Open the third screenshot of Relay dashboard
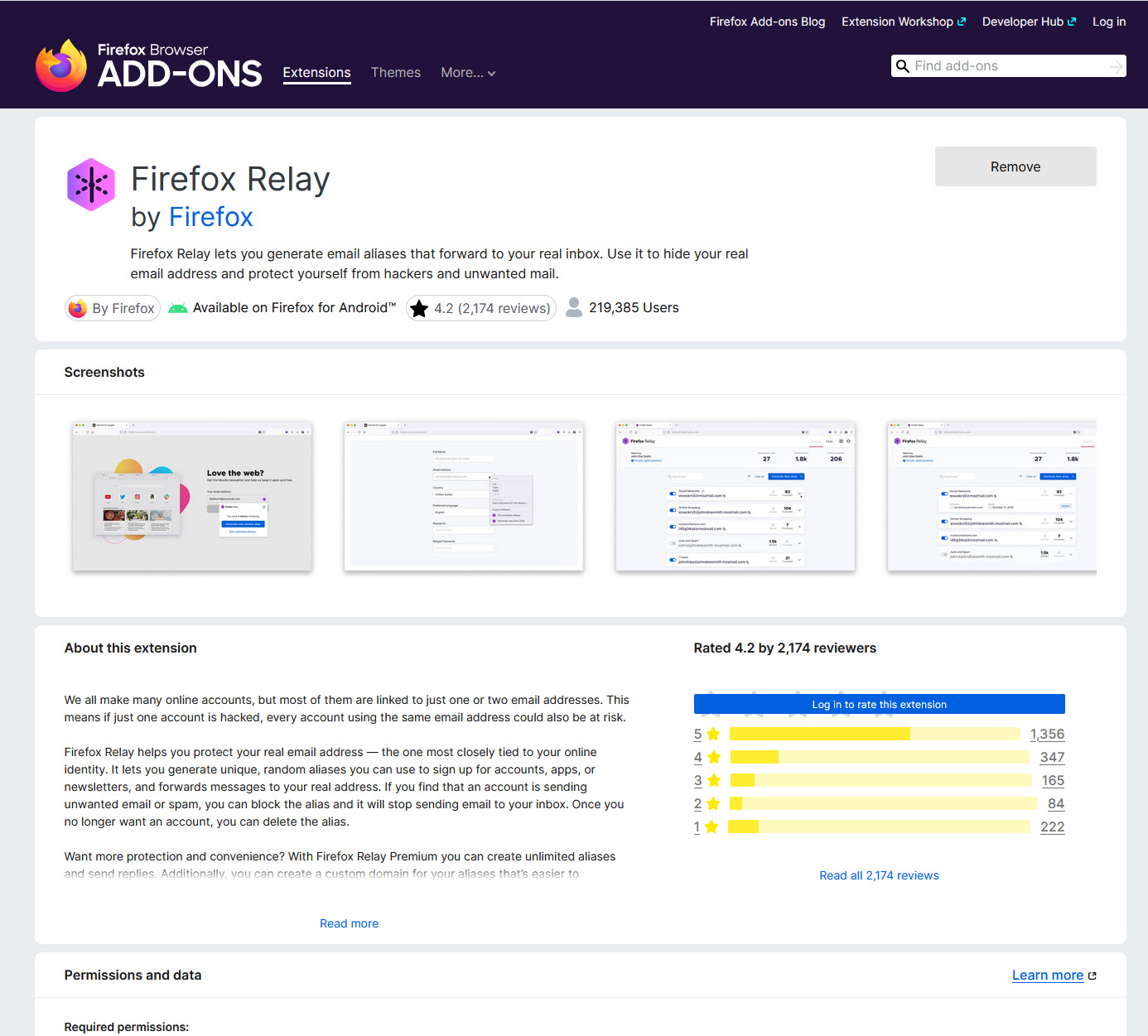This screenshot has height=1036, width=1148. pyautogui.click(x=736, y=496)
